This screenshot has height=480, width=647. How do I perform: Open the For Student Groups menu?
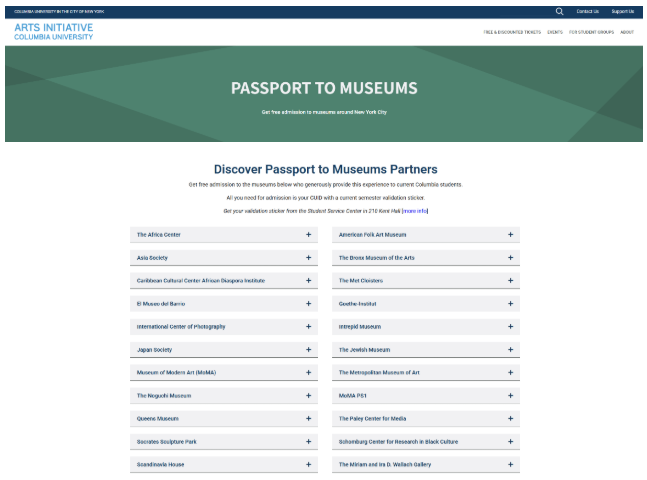click(x=591, y=32)
